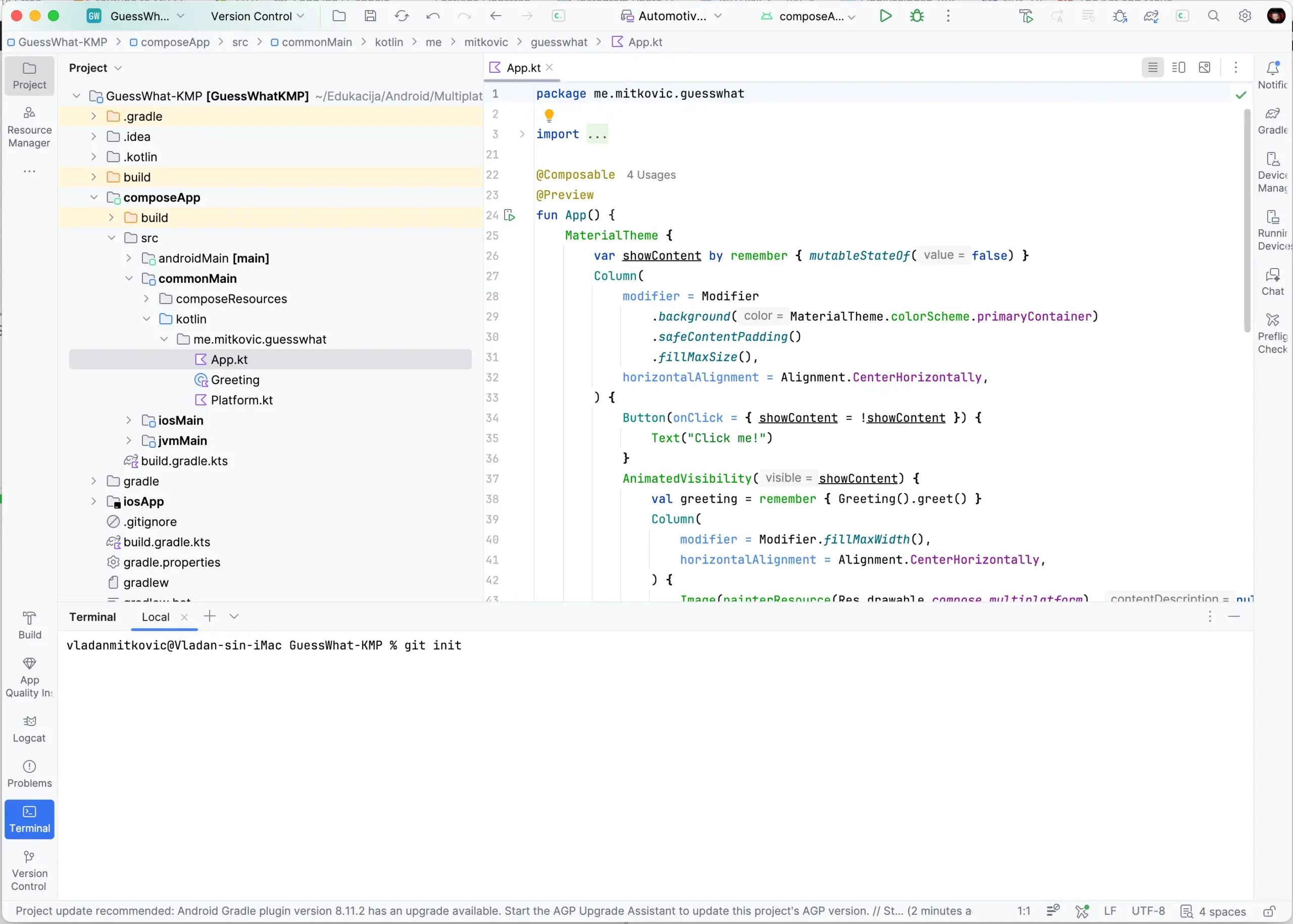Click the Debug bug icon in toolbar

tap(916, 16)
